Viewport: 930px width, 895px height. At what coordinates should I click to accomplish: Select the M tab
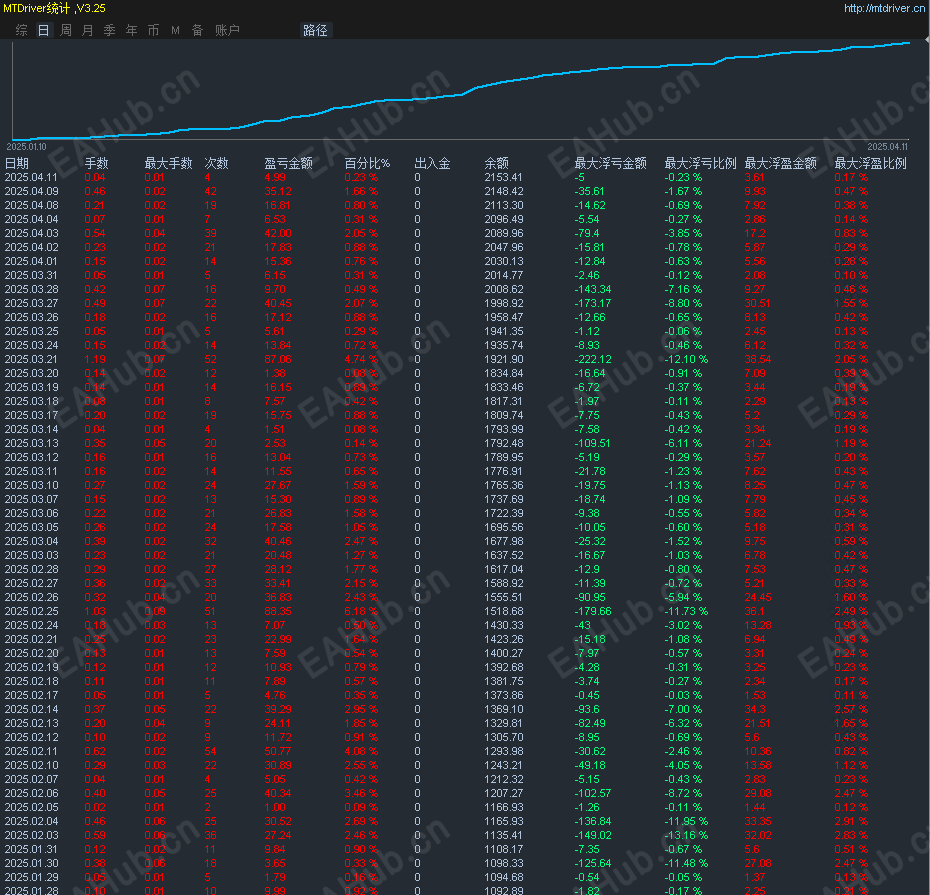176,30
